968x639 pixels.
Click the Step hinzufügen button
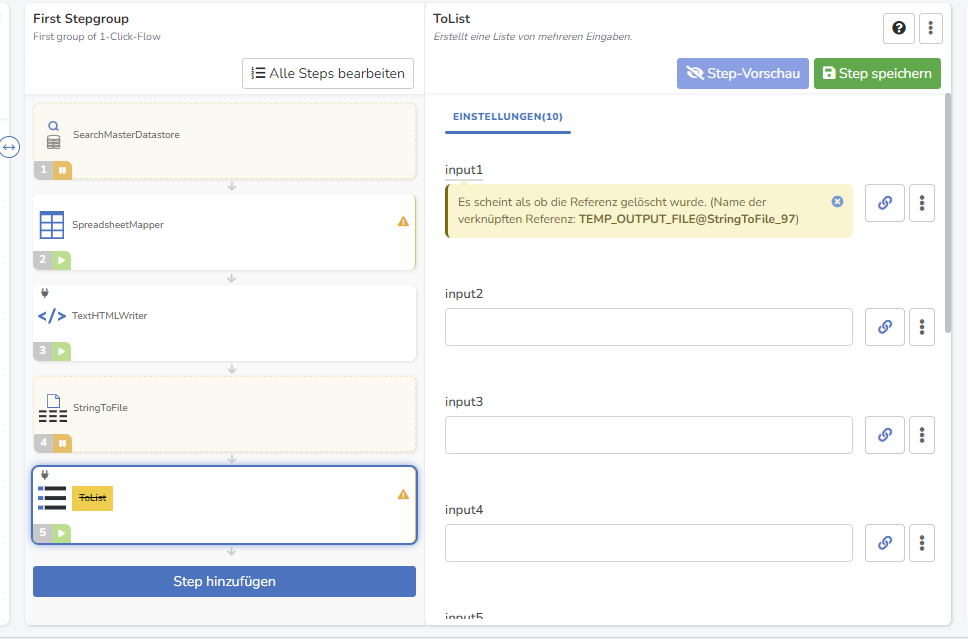(224, 582)
